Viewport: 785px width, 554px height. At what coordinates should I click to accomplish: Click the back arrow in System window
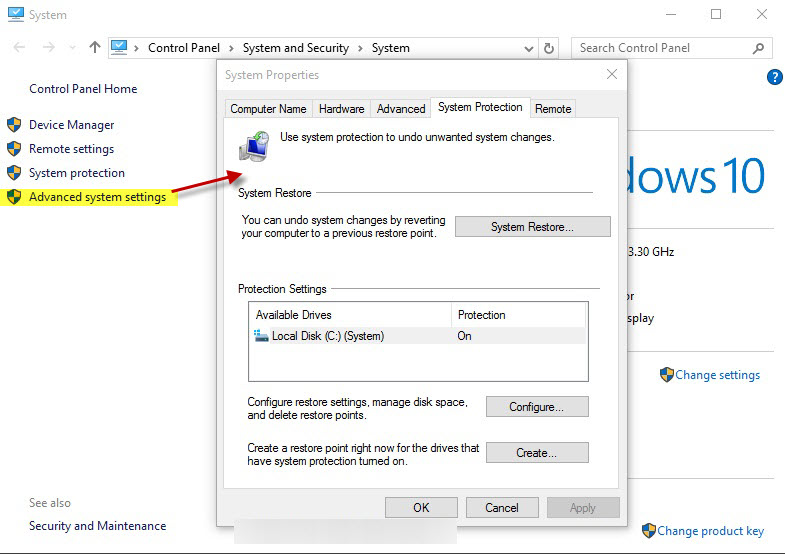pyautogui.click(x=19, y=48)
